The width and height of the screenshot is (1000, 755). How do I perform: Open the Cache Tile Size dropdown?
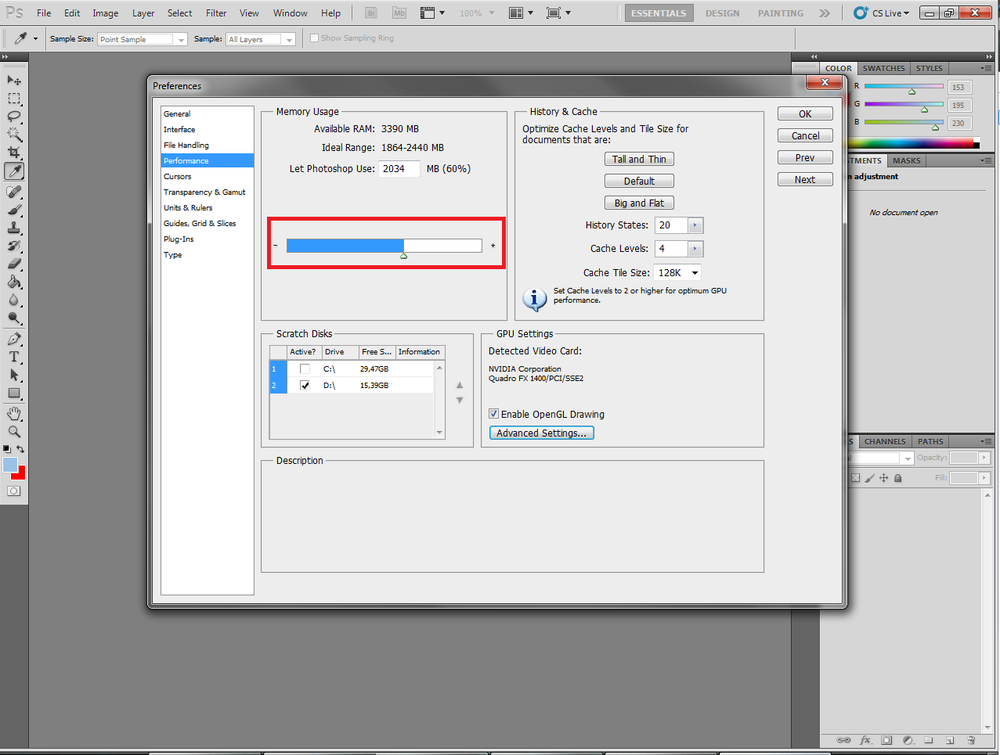point(678,272)
